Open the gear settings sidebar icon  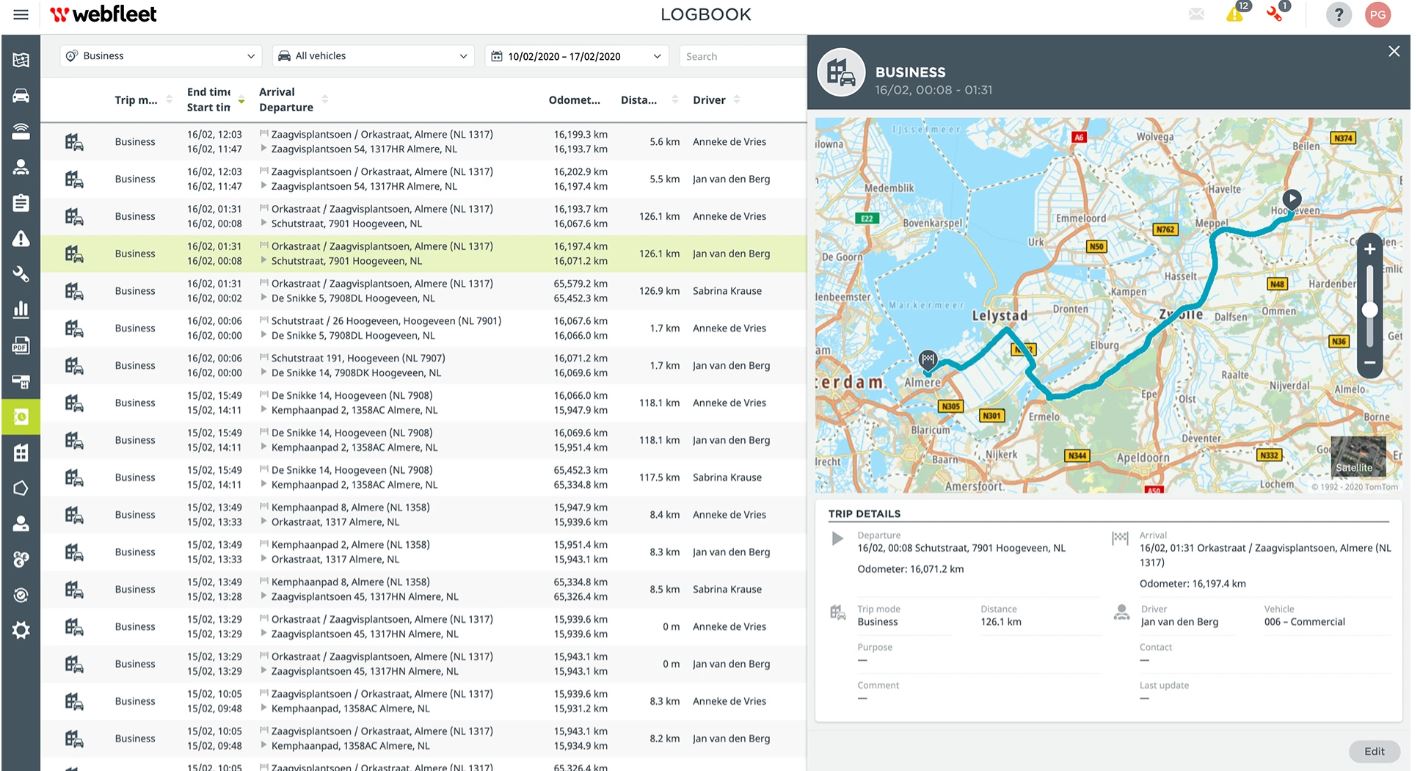20,630
